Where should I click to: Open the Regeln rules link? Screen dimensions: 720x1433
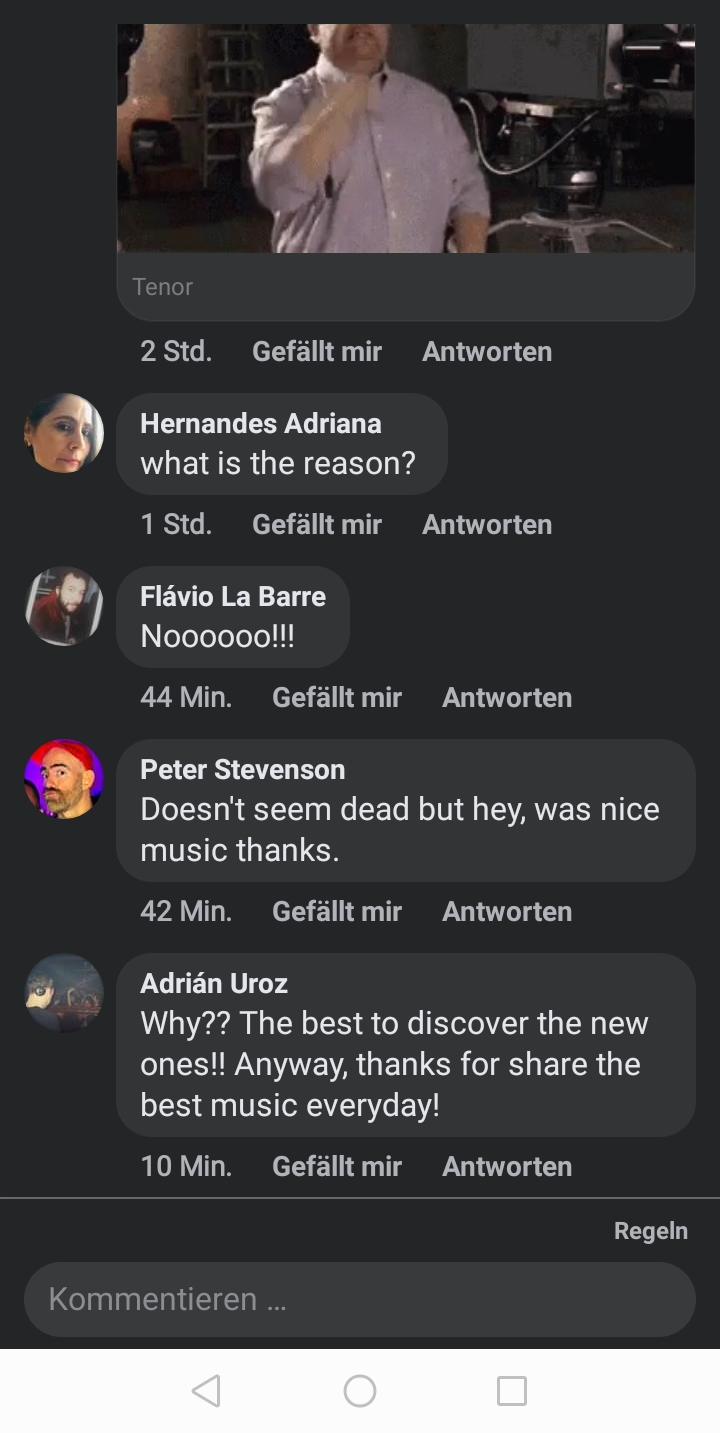click(x=650, y=1231)
